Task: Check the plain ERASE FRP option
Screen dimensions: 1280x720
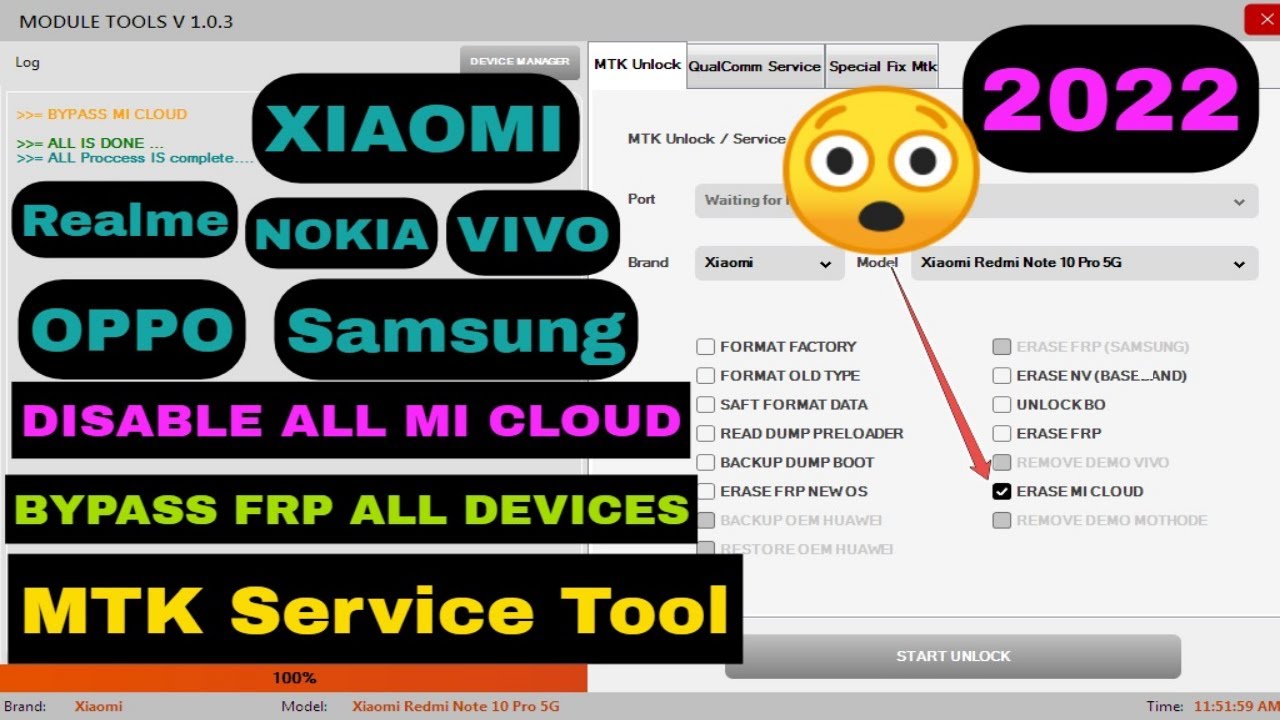Action: [1001, 434]
